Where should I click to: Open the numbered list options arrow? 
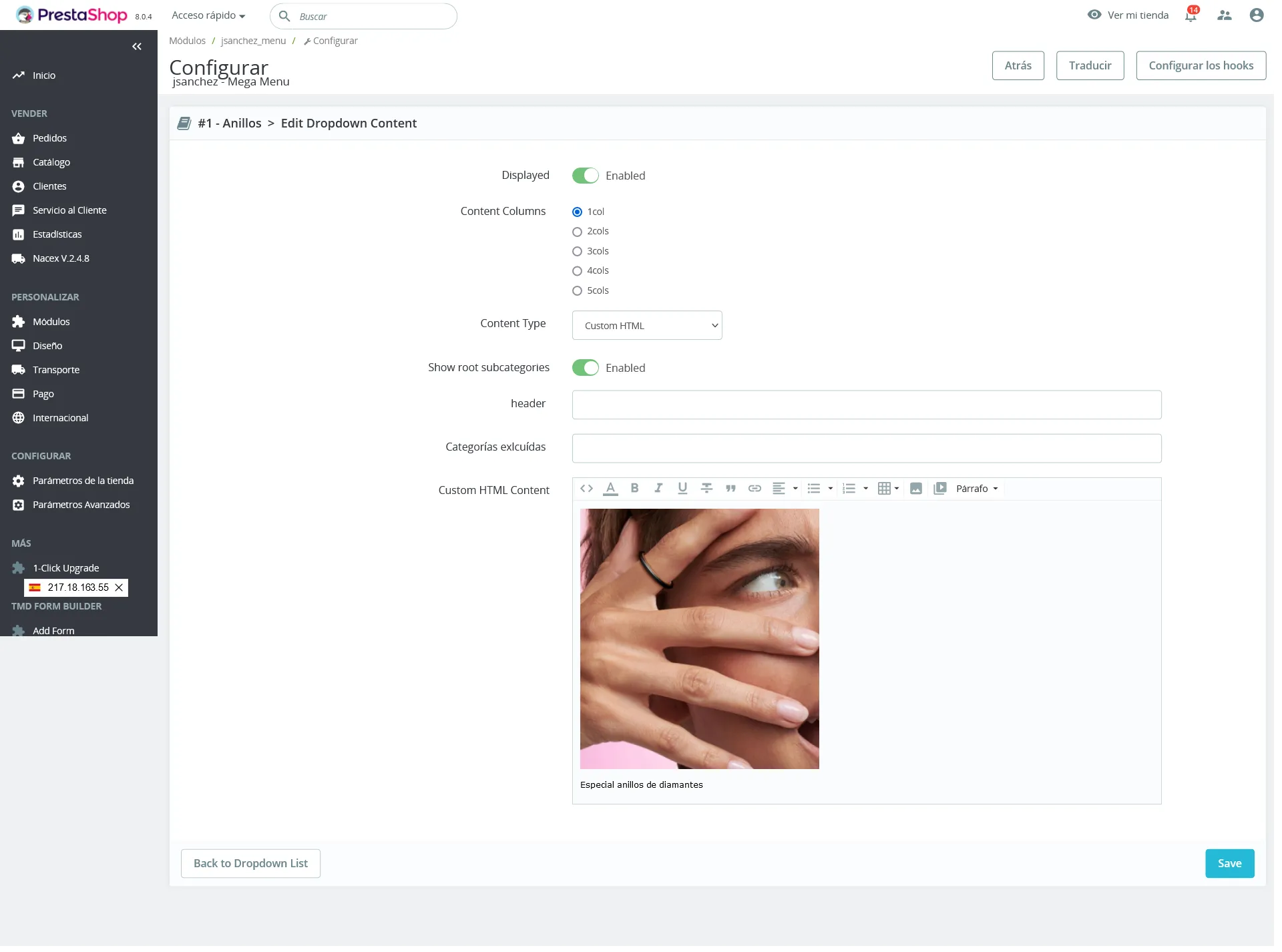pos(866,489)
